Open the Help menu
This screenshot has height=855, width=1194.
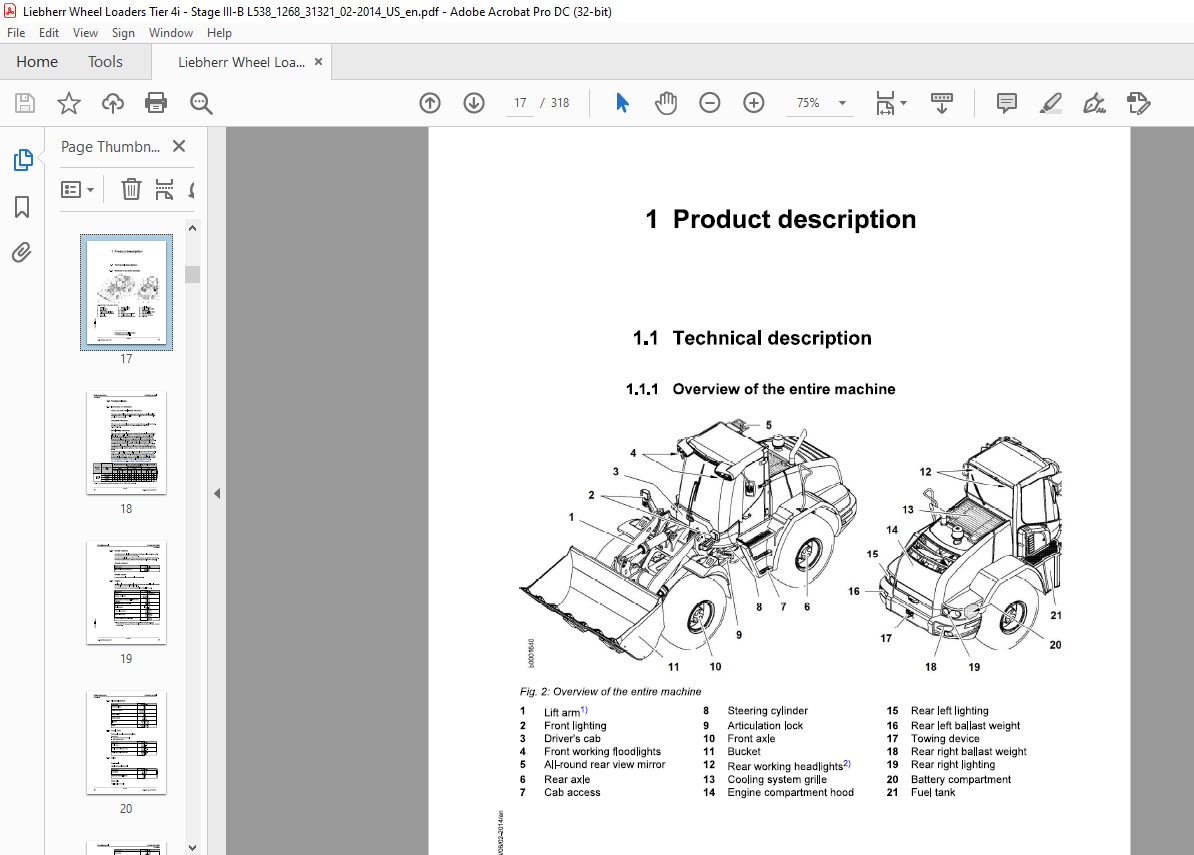click(219, 33)
